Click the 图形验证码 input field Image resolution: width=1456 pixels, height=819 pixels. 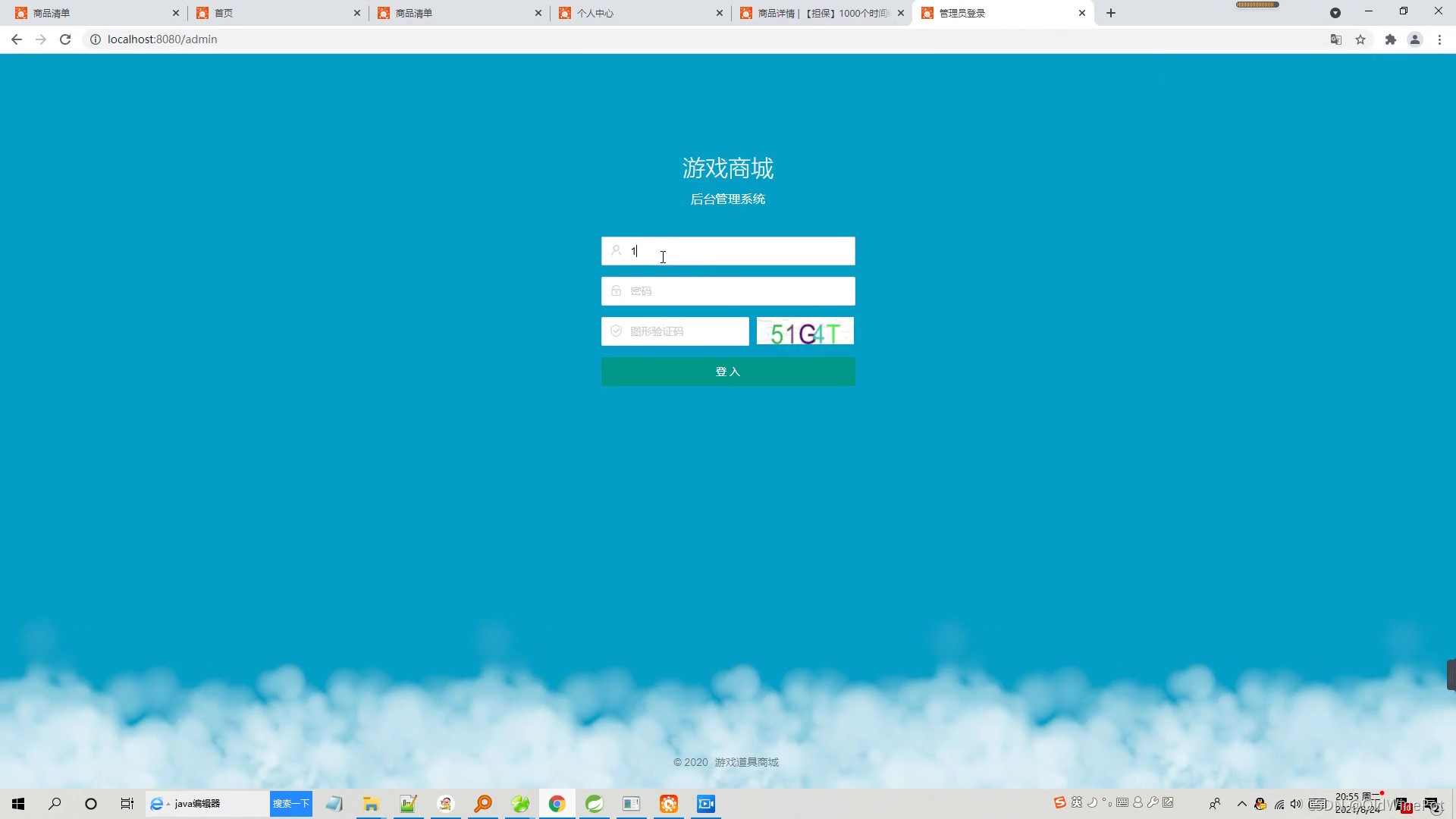pos(675,331)
